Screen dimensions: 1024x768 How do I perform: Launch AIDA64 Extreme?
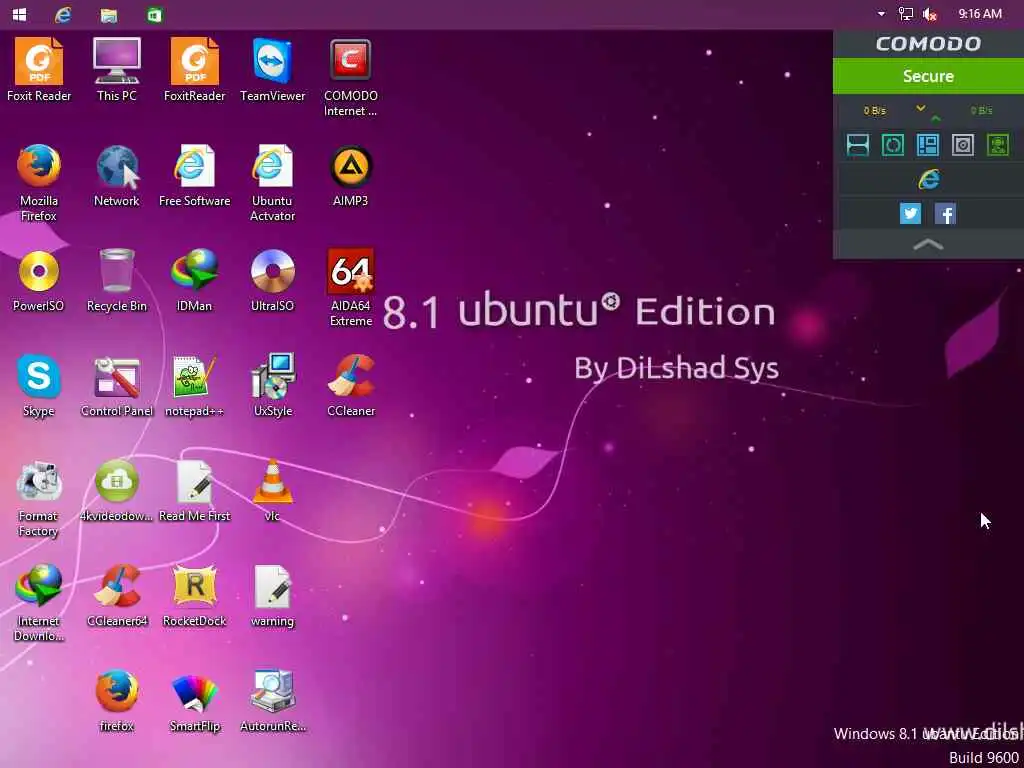(x=351, y=287)
